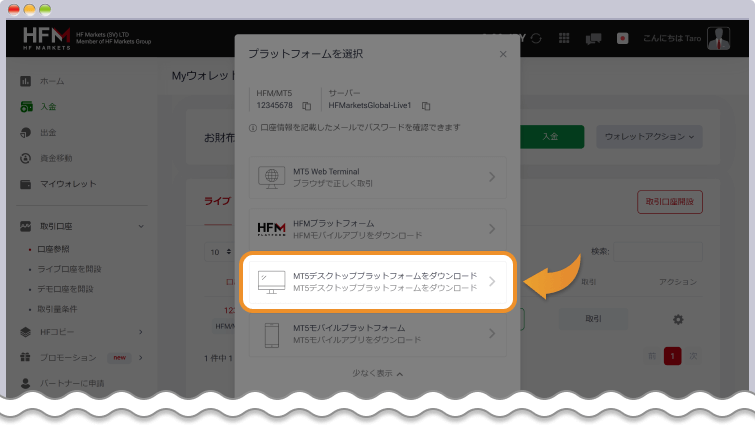Open the MT5 Web Terminal option
The width and height of the screenshot is (755, 428).
[378, 177]
